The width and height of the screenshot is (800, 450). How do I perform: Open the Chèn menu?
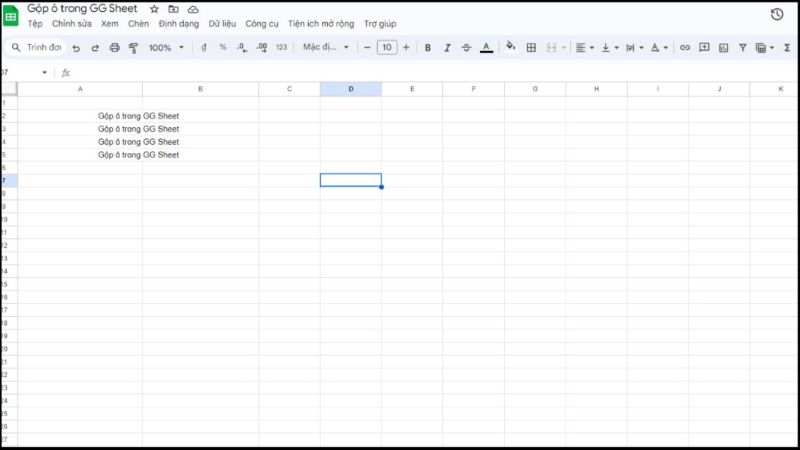coord(138,23)
